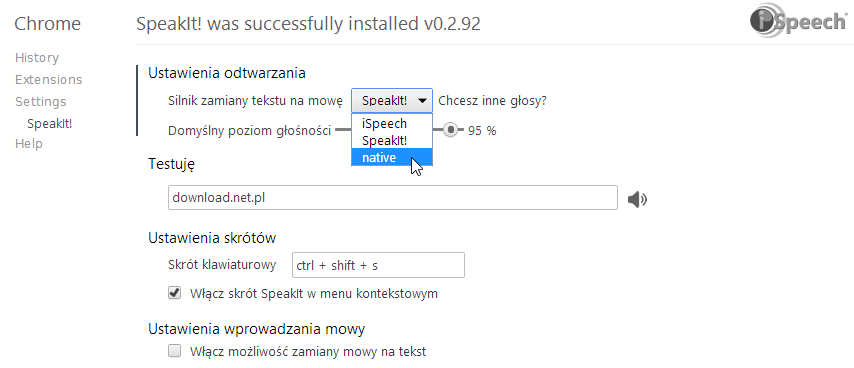The width and height of the screenshot is (854, 368).
Task: Open History in the Chrome sidebar
Action: pyautogui.click(x=37, y=58)
